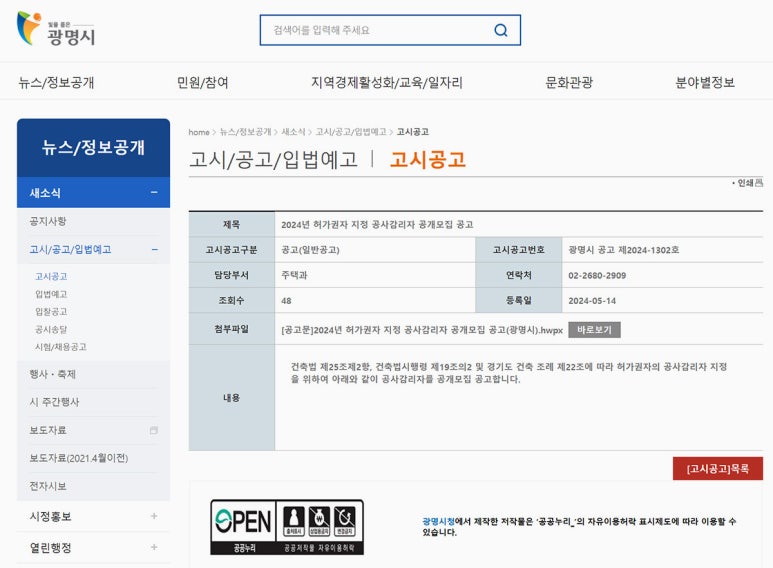Viewport: 773px width, 568px height.
Task: Click the 공공누리 OPEN license badge
Action: (287, 527)
